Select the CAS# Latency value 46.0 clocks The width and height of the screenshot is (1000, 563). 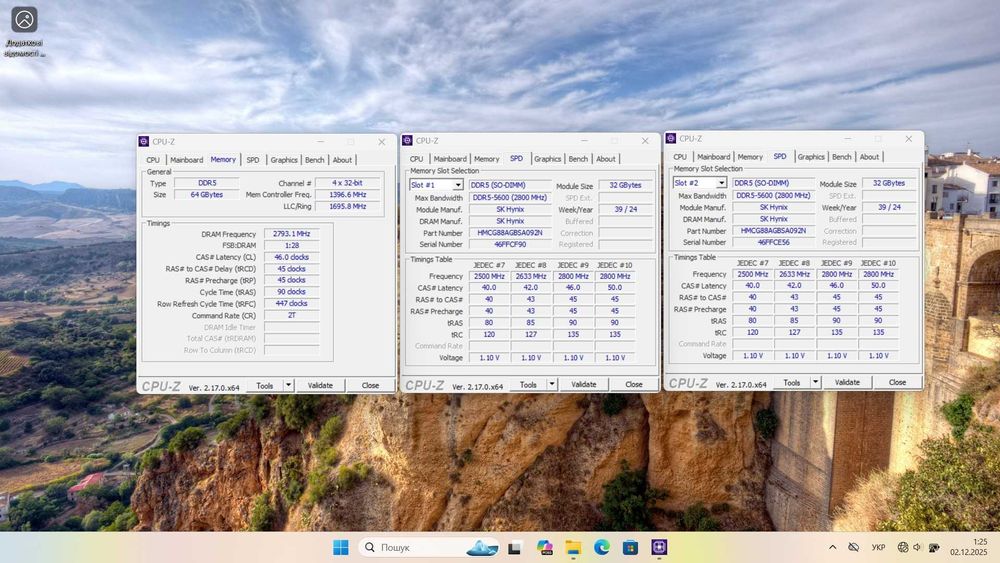[x=291, y=257]
